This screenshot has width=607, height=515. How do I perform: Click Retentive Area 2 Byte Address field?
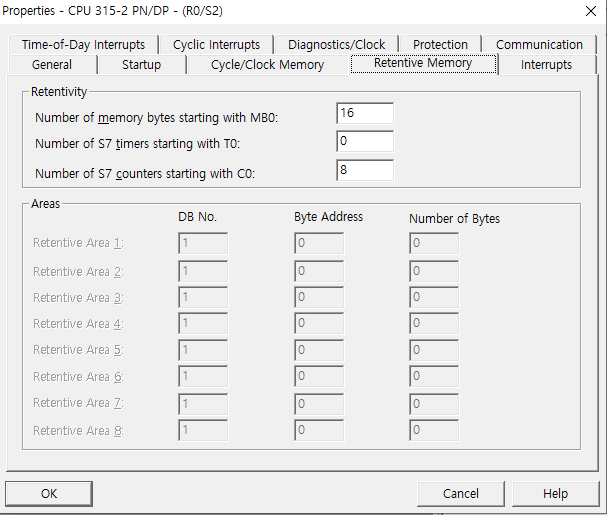click(319, 271)
